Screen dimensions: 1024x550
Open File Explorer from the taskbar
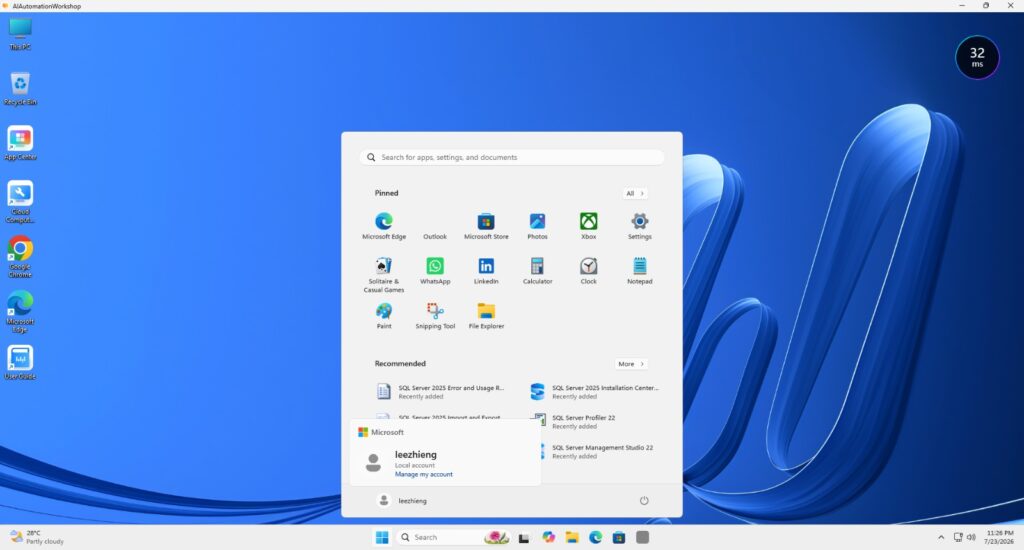(x=572, y=537)
